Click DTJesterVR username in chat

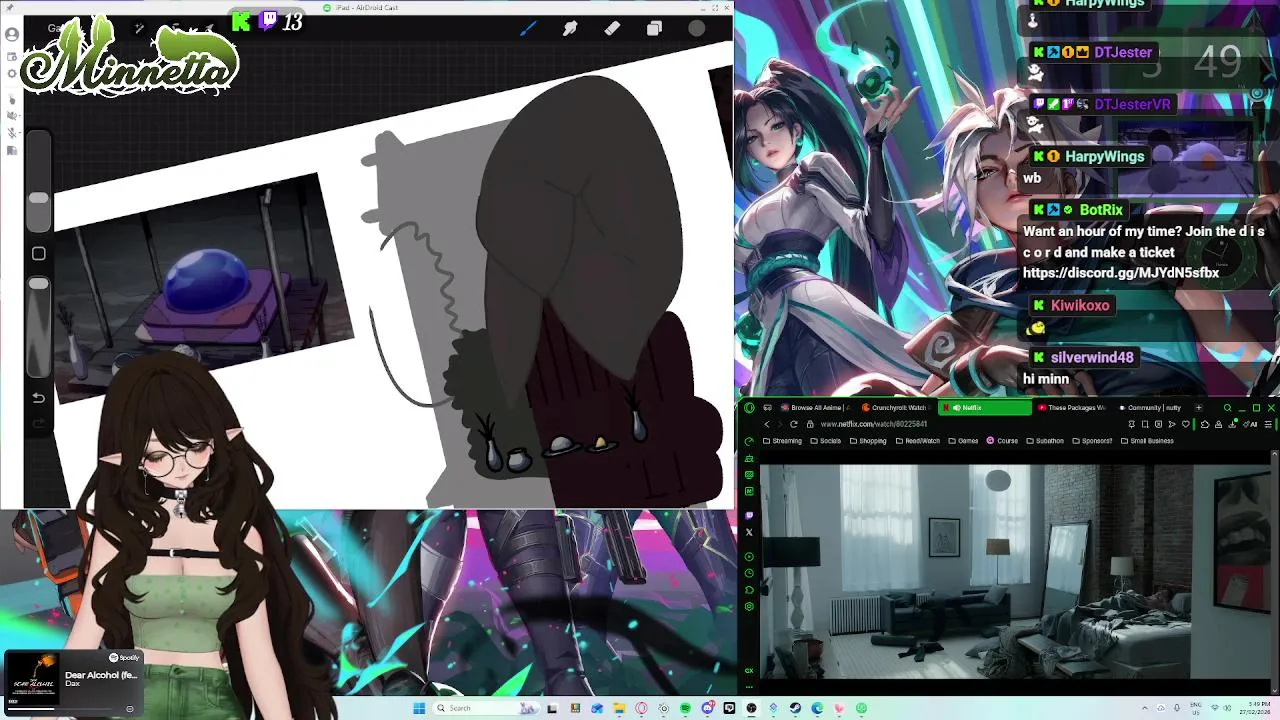(1132, 104)
